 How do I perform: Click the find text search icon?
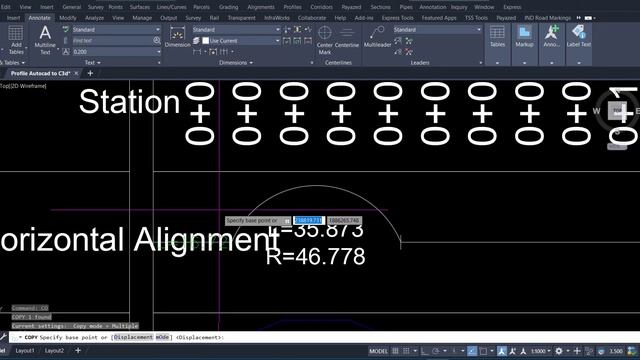[x=157, y=40]
